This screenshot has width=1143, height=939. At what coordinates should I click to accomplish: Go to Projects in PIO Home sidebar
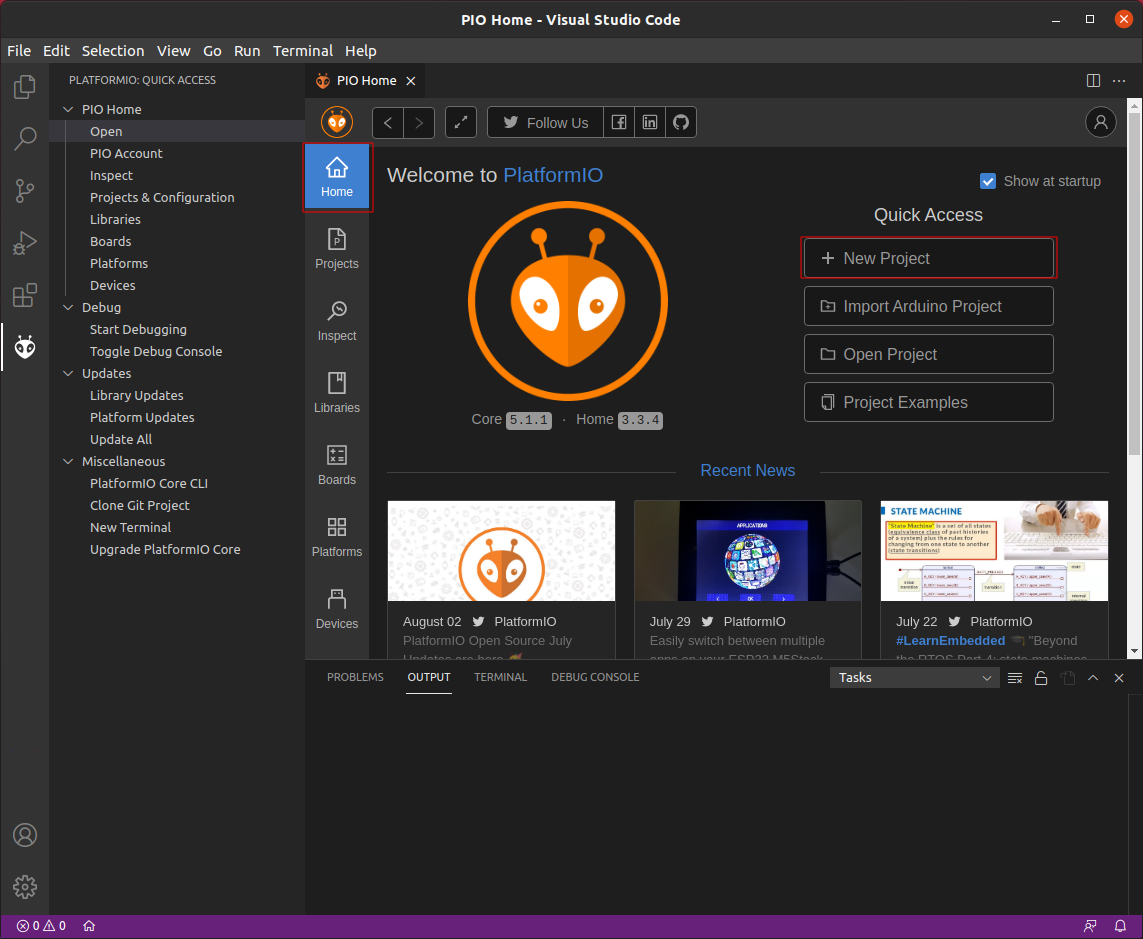point(337,249)
